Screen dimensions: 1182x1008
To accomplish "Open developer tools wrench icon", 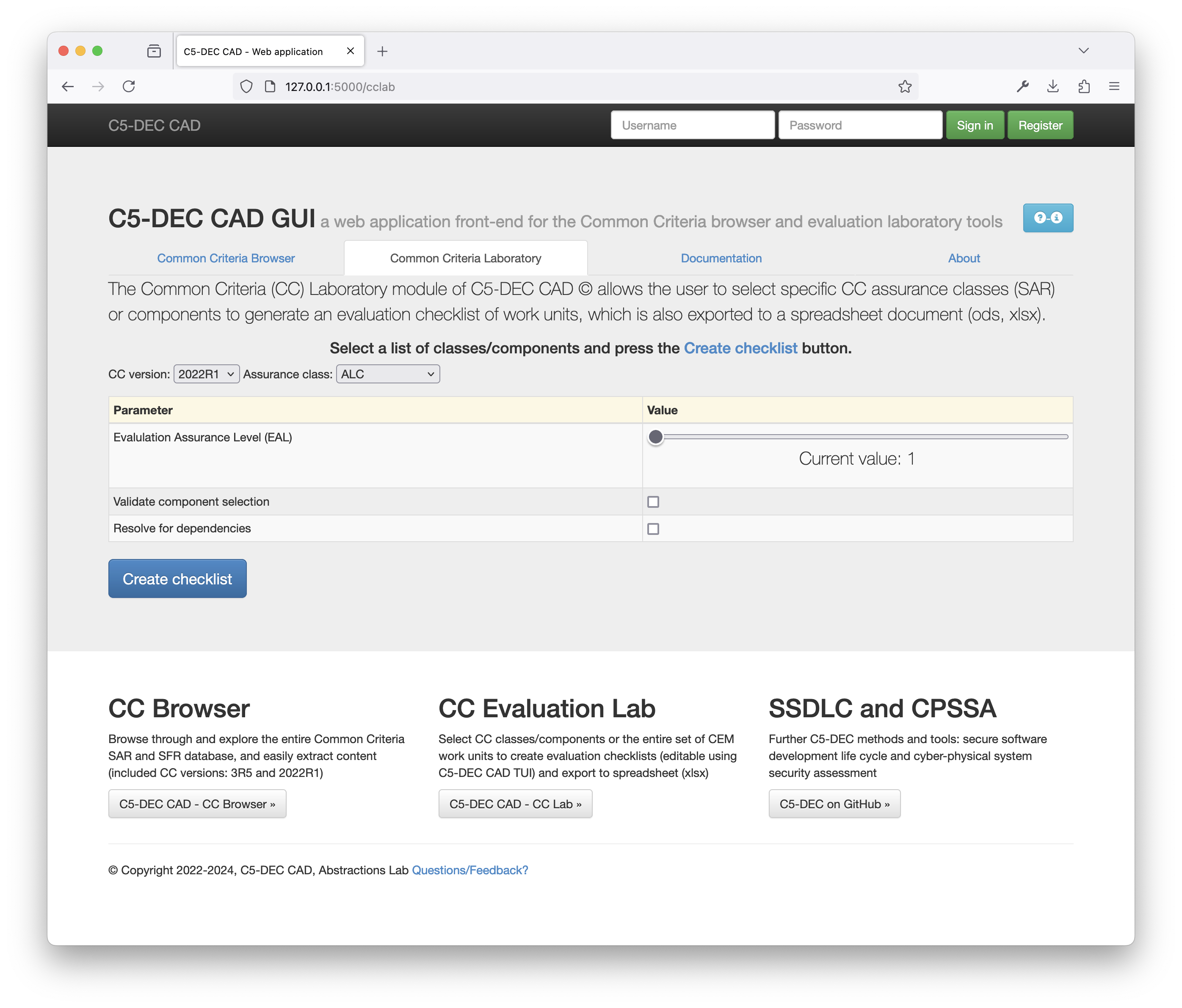I will (x=1022, y=87).
